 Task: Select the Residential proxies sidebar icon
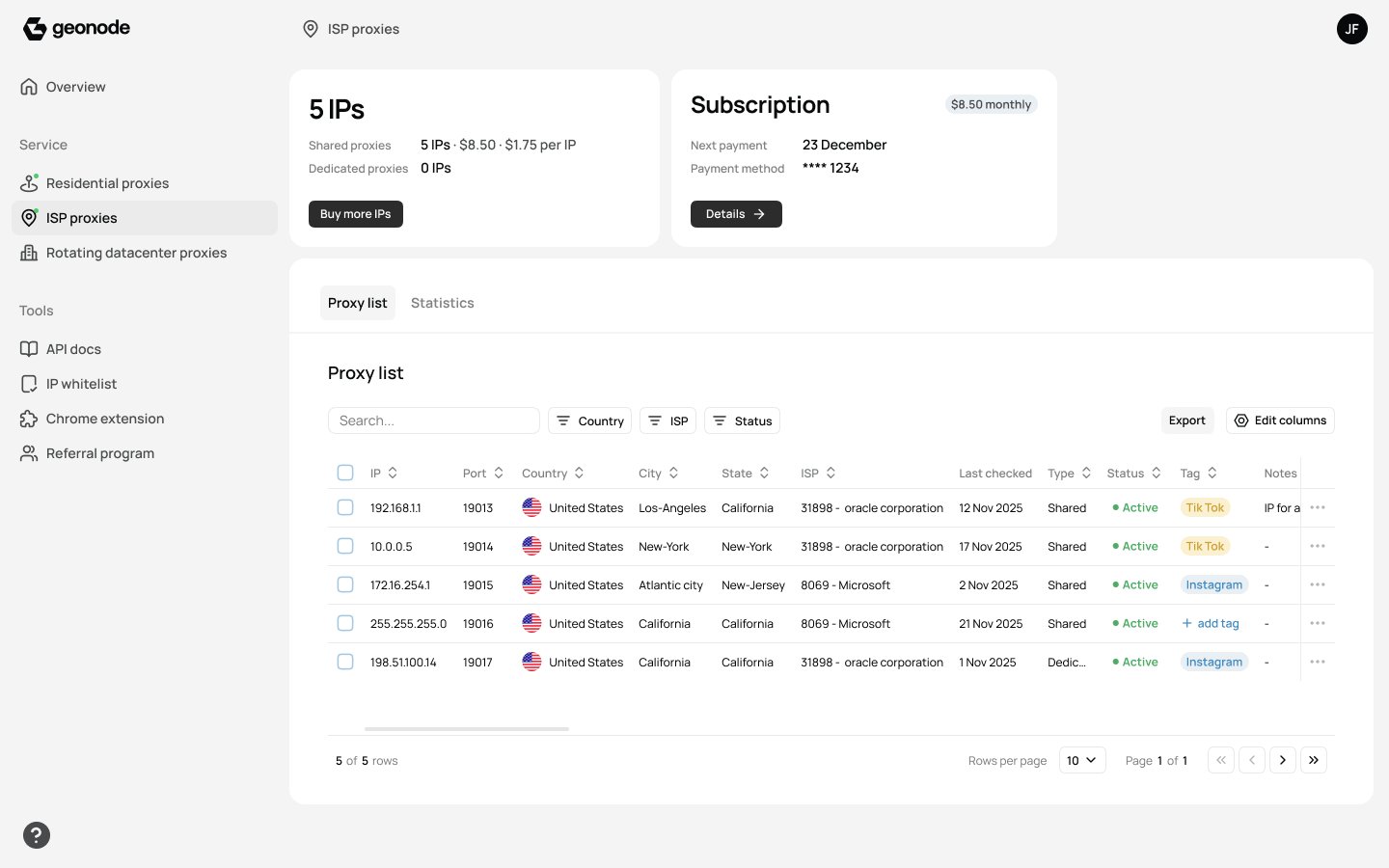[x=29, y=182]
